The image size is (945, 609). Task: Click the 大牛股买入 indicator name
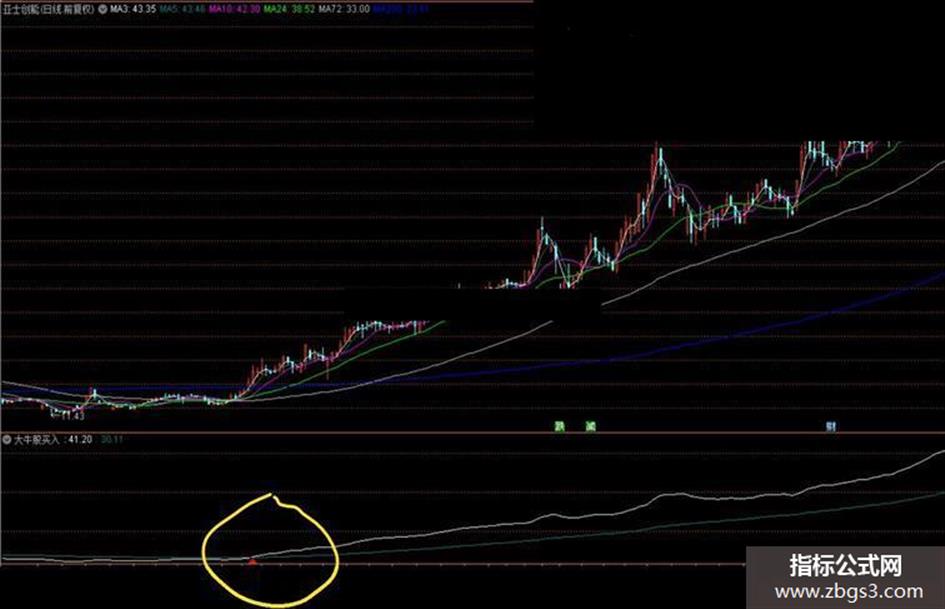37,440
